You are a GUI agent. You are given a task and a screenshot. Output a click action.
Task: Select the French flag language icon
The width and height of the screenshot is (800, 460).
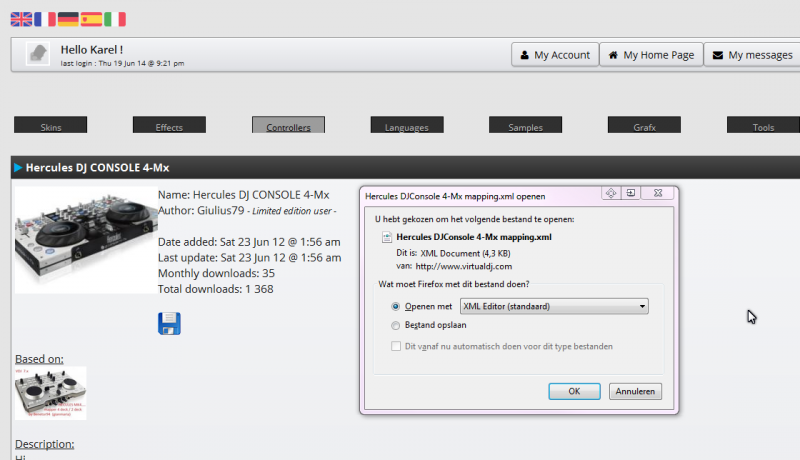pyautogui.click(x=45, y=19)
